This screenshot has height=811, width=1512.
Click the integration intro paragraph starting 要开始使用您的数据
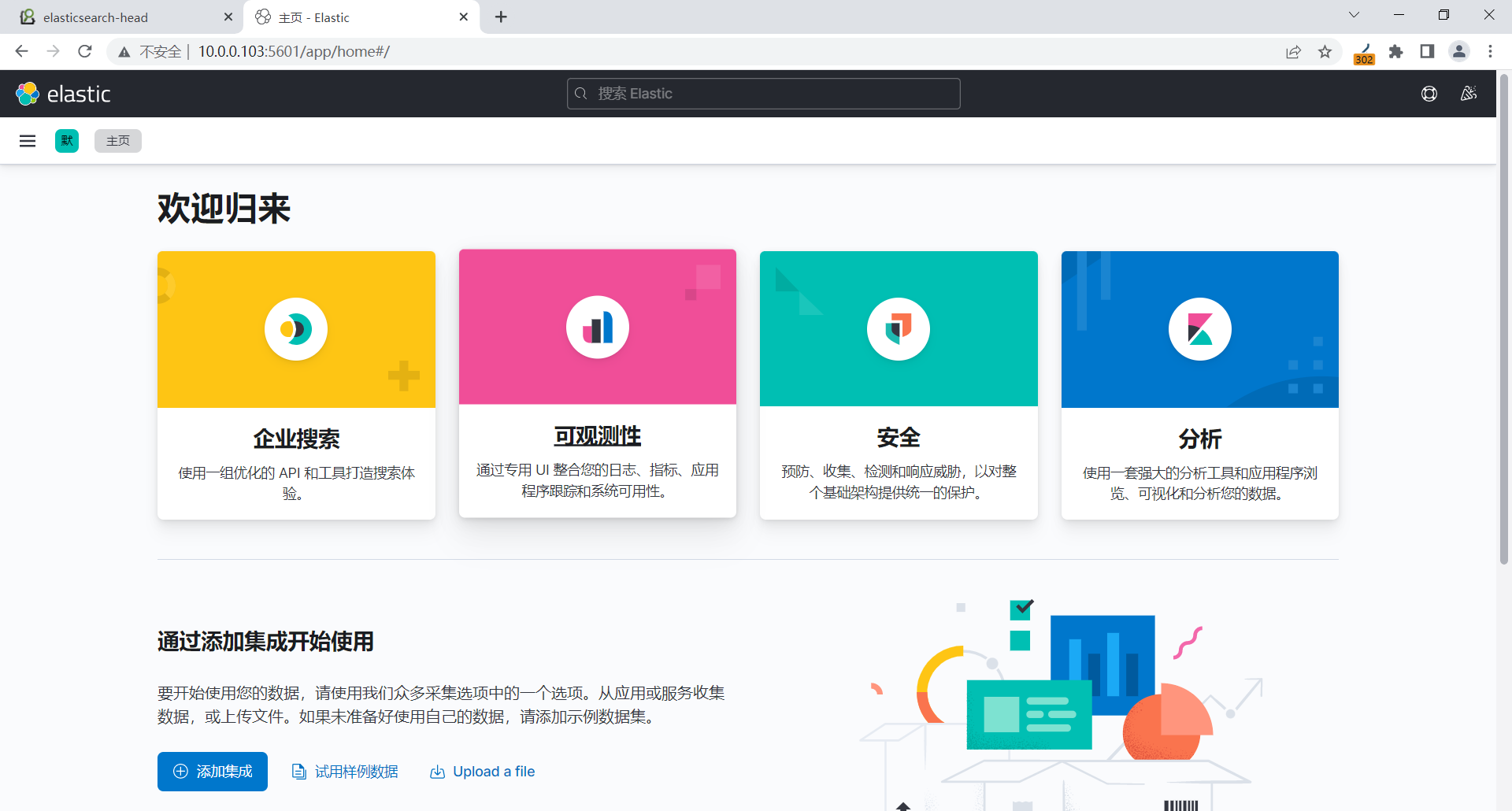[441, 705]
